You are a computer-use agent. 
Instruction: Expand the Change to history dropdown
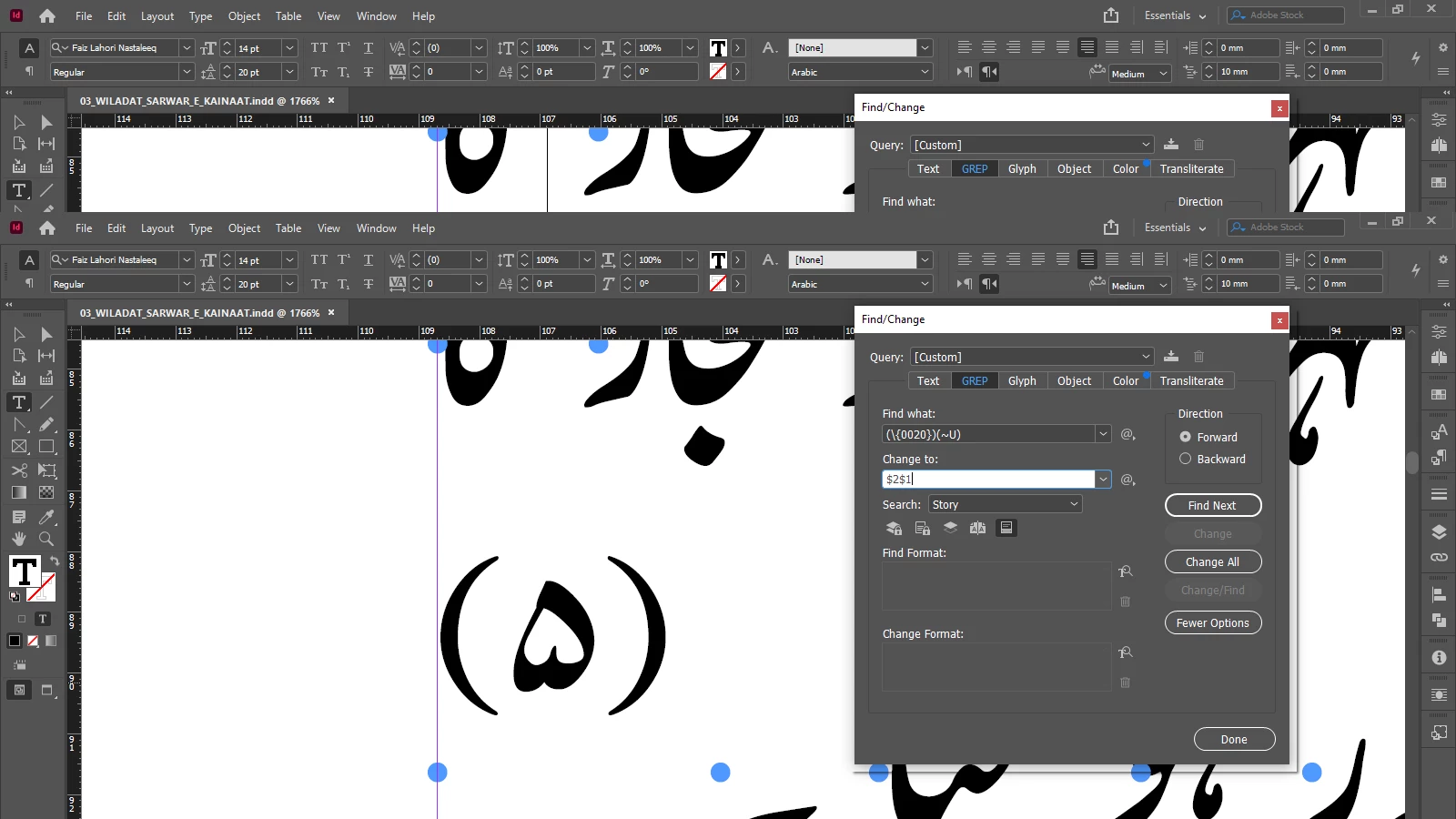[1103, 480]
